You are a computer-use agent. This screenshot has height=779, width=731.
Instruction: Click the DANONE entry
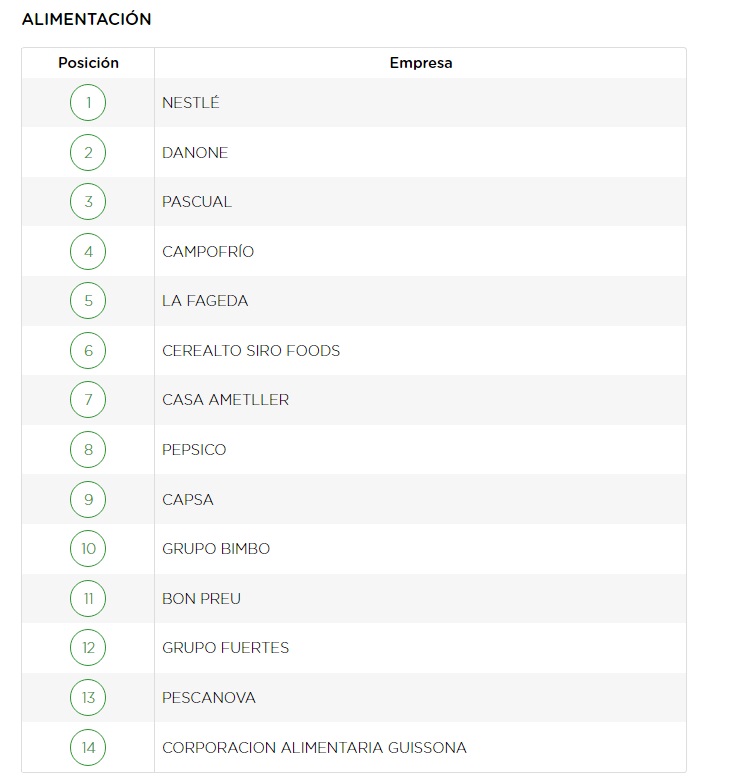[195, 153]
